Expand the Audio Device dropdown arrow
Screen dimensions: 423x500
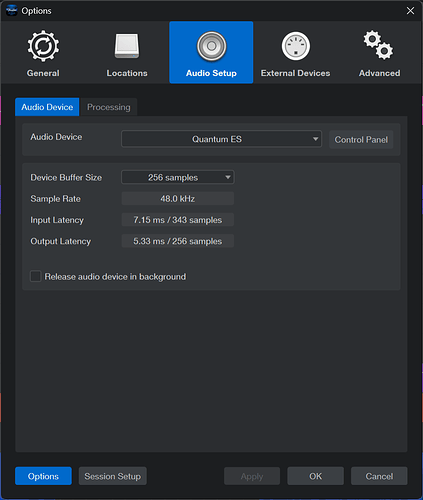pyautogui.click(x=315, y=139)
